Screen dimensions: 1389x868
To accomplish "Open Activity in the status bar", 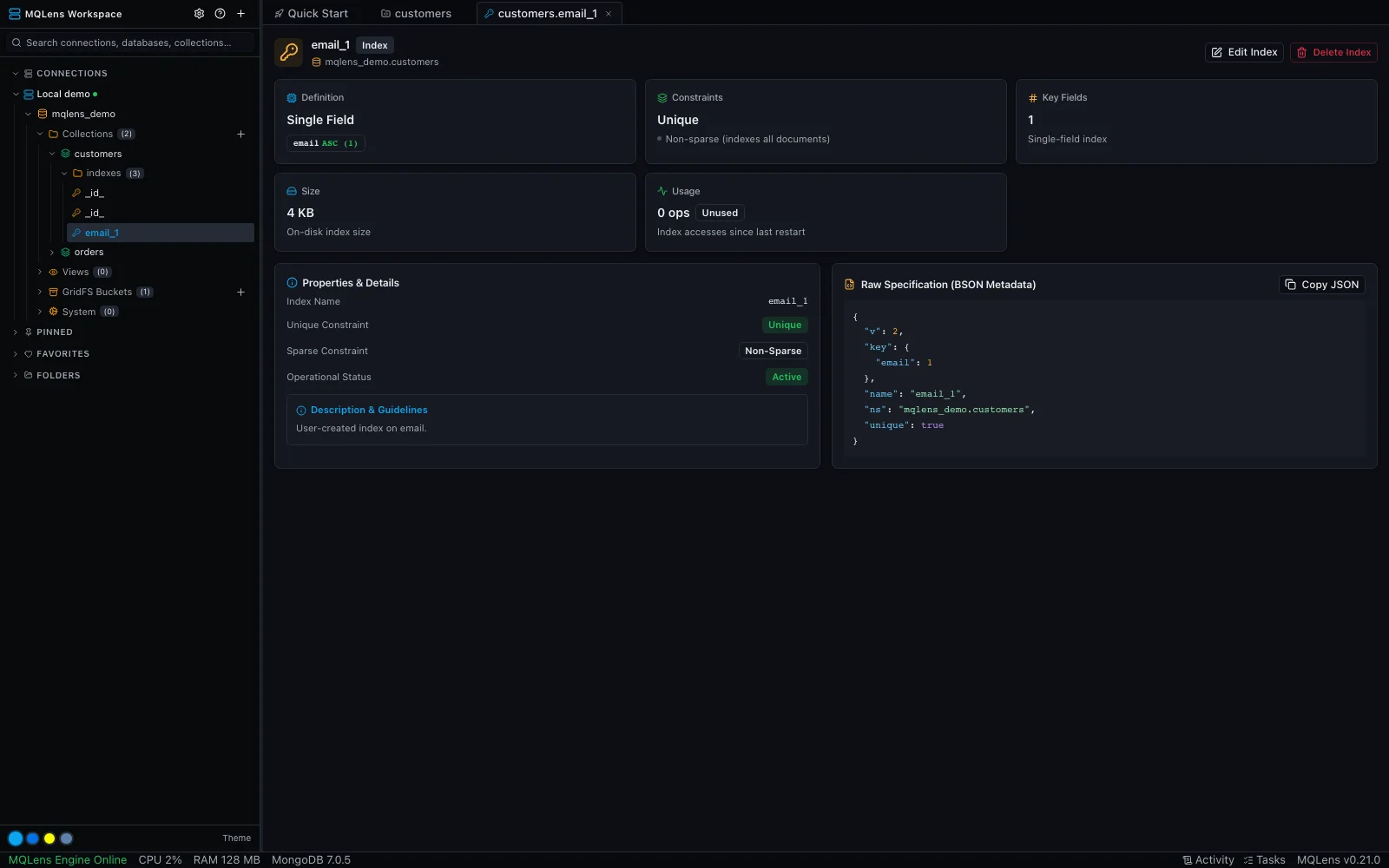I will pos(1208,860).
